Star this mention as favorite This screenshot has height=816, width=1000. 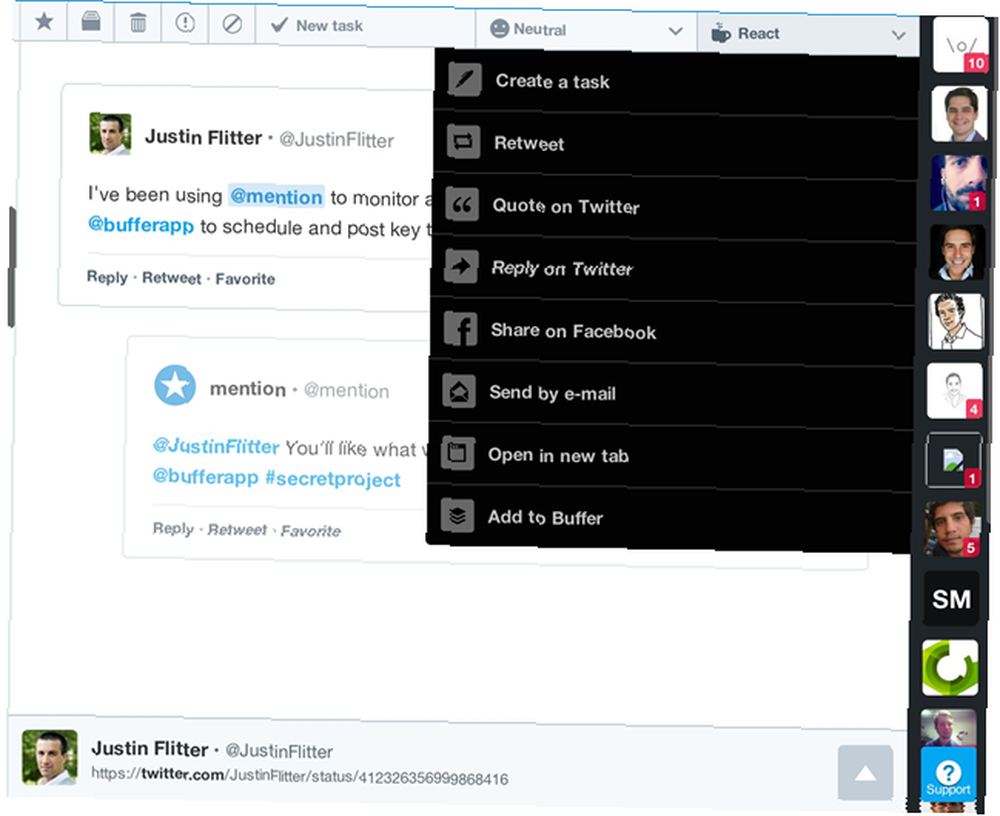[x=44, y=22]
